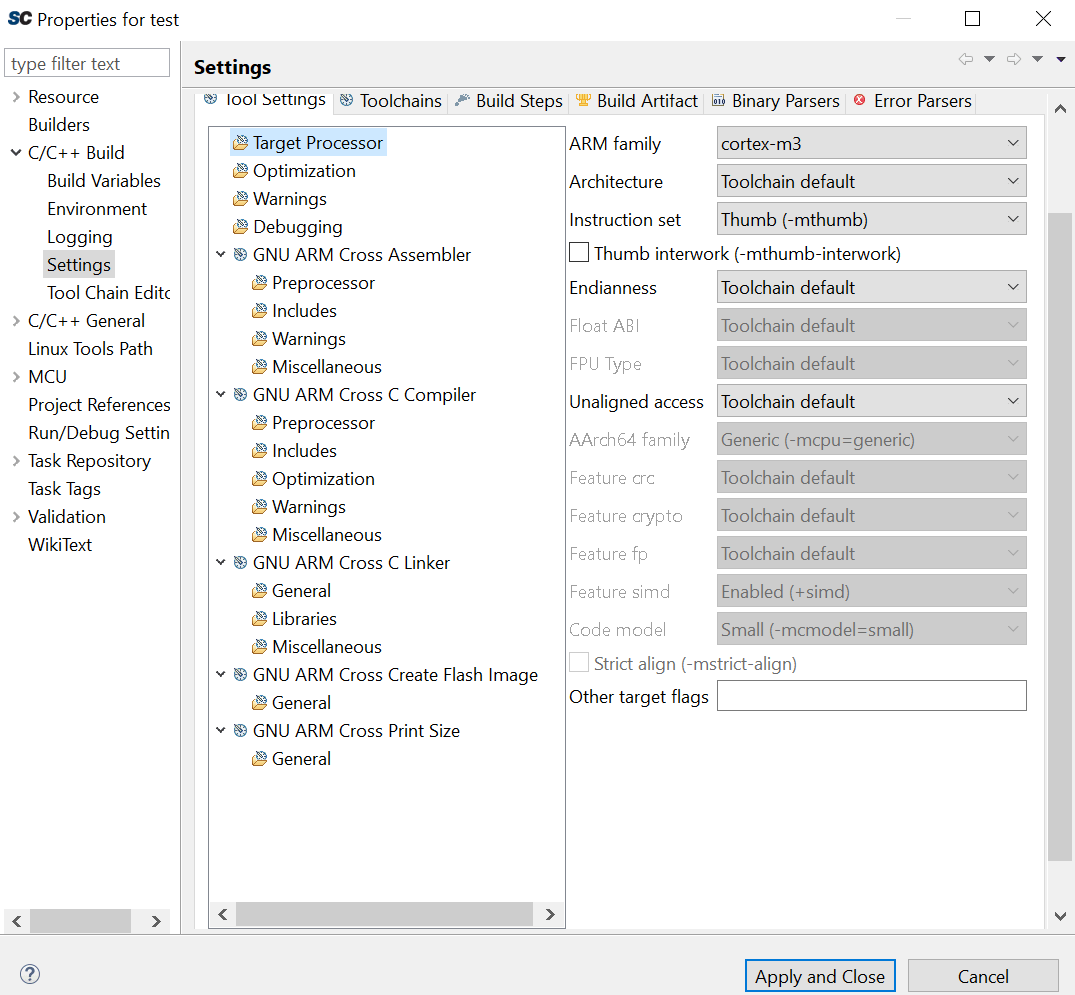The image size is (1075, 995).
Task: Open the Endianness dropdown
Action: coord(871,287)
